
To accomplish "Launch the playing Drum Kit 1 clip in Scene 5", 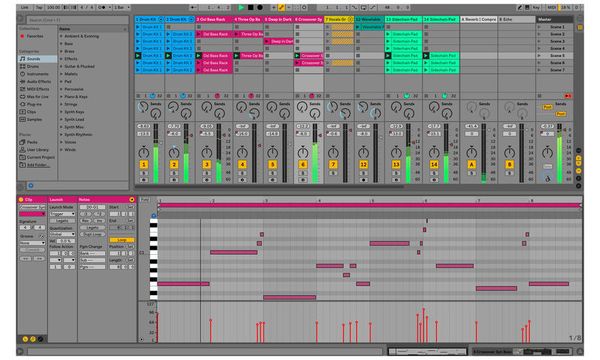I will (138, 56).
